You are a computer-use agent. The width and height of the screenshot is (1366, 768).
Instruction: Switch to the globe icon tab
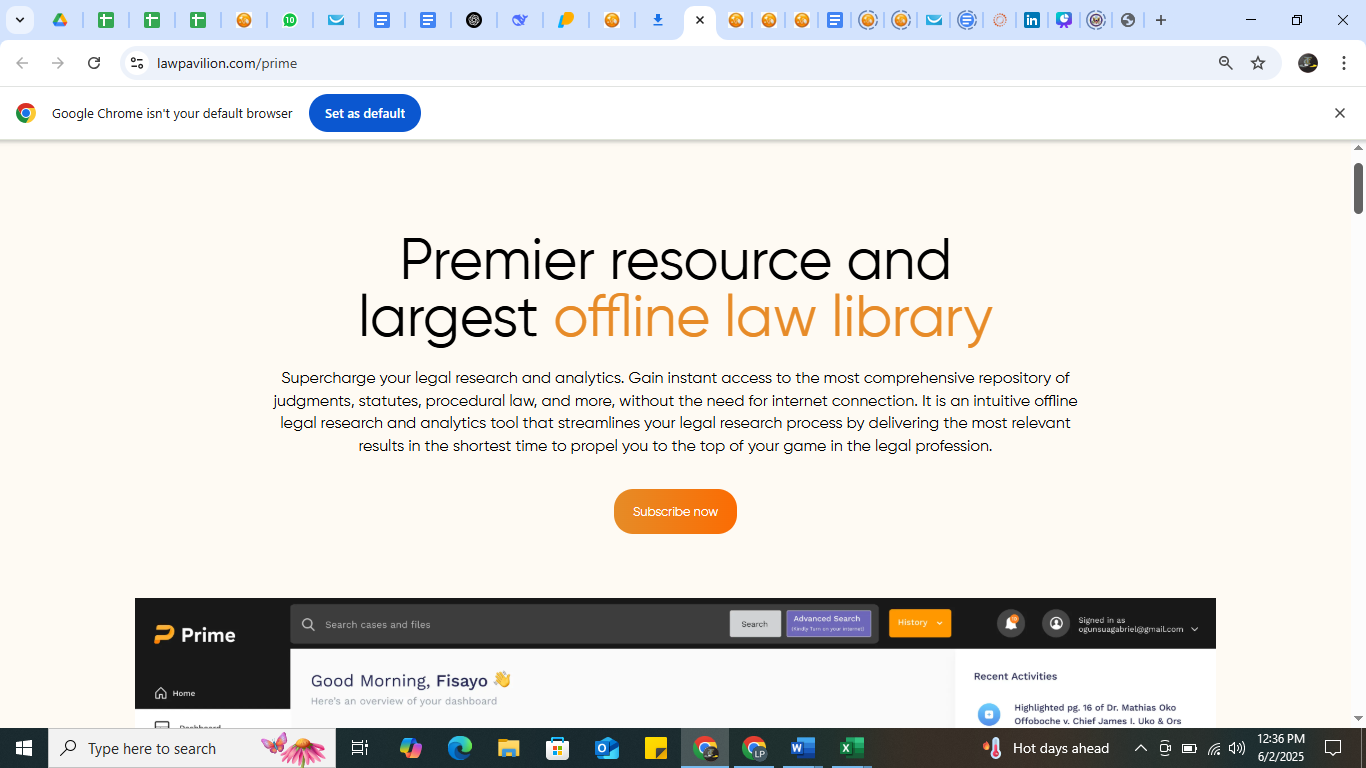click(1128, 20)
